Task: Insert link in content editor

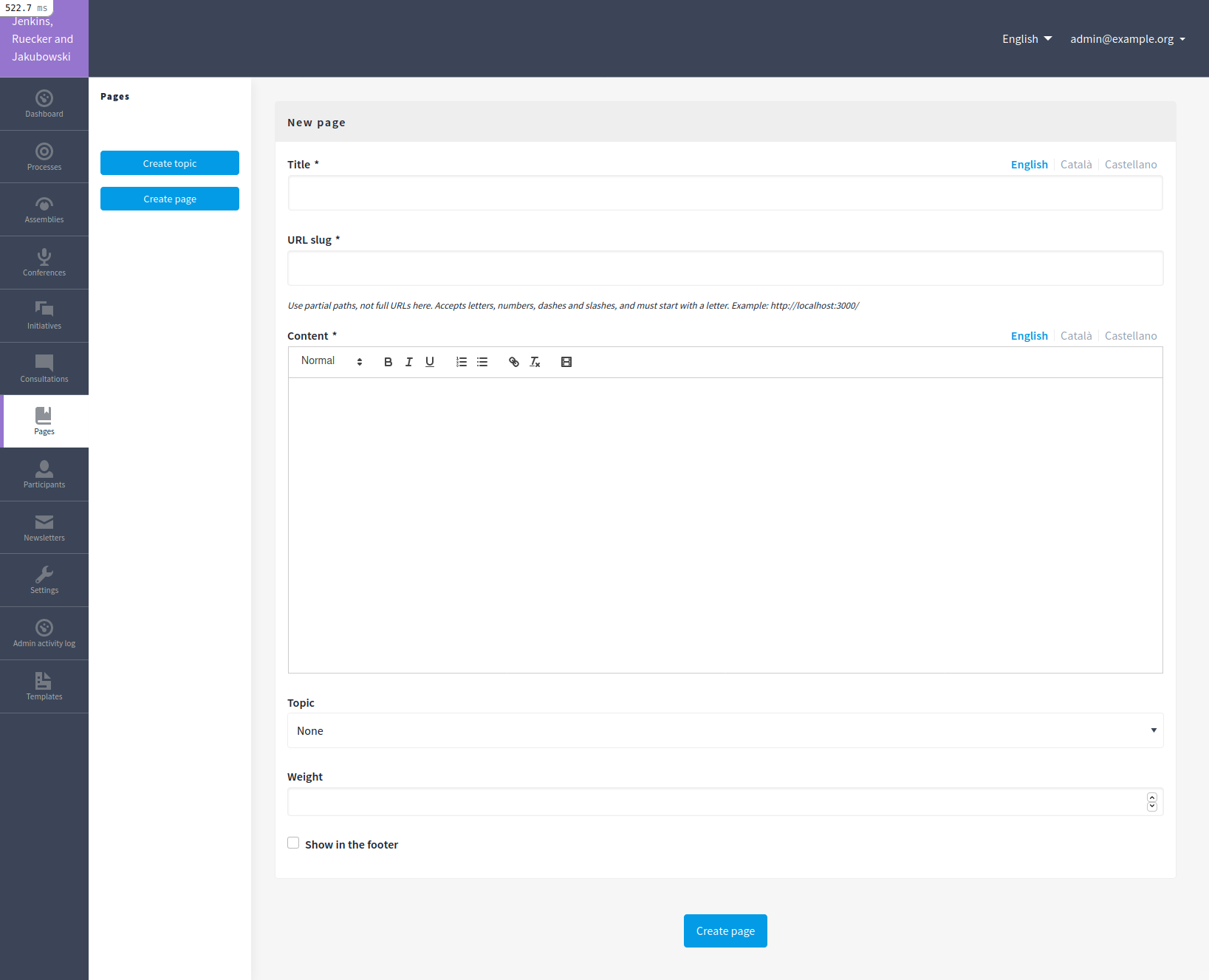Action: click(514, 362)
